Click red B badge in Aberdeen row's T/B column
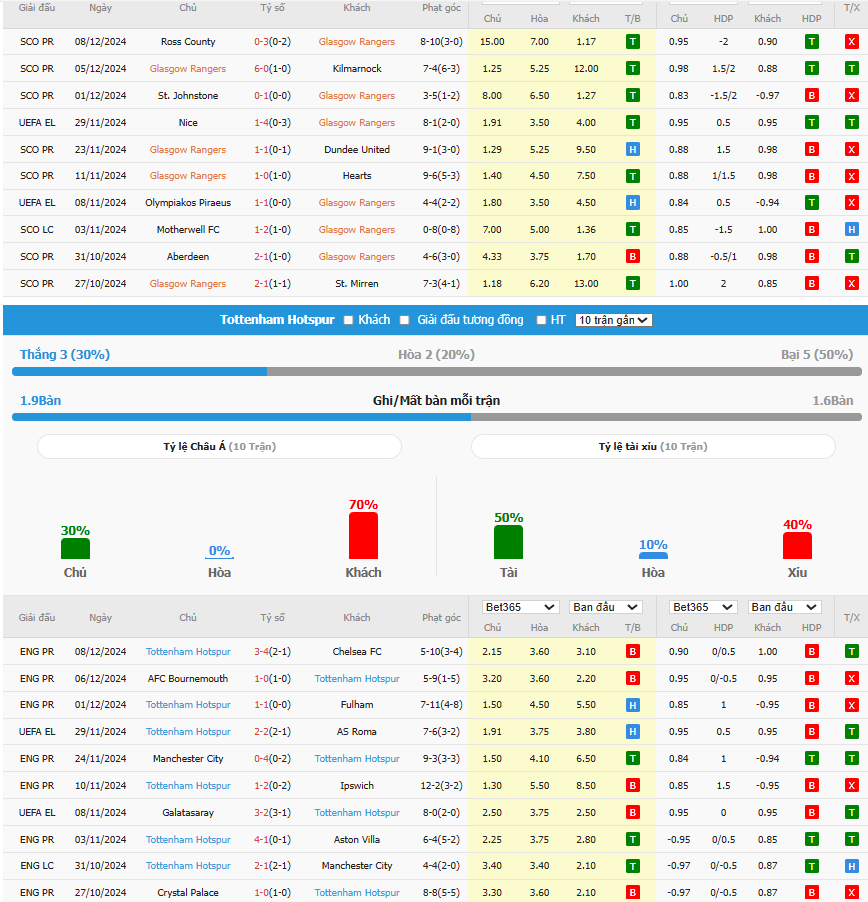Image resolution: width=868 pixels, height=902 pixels. 632,257
